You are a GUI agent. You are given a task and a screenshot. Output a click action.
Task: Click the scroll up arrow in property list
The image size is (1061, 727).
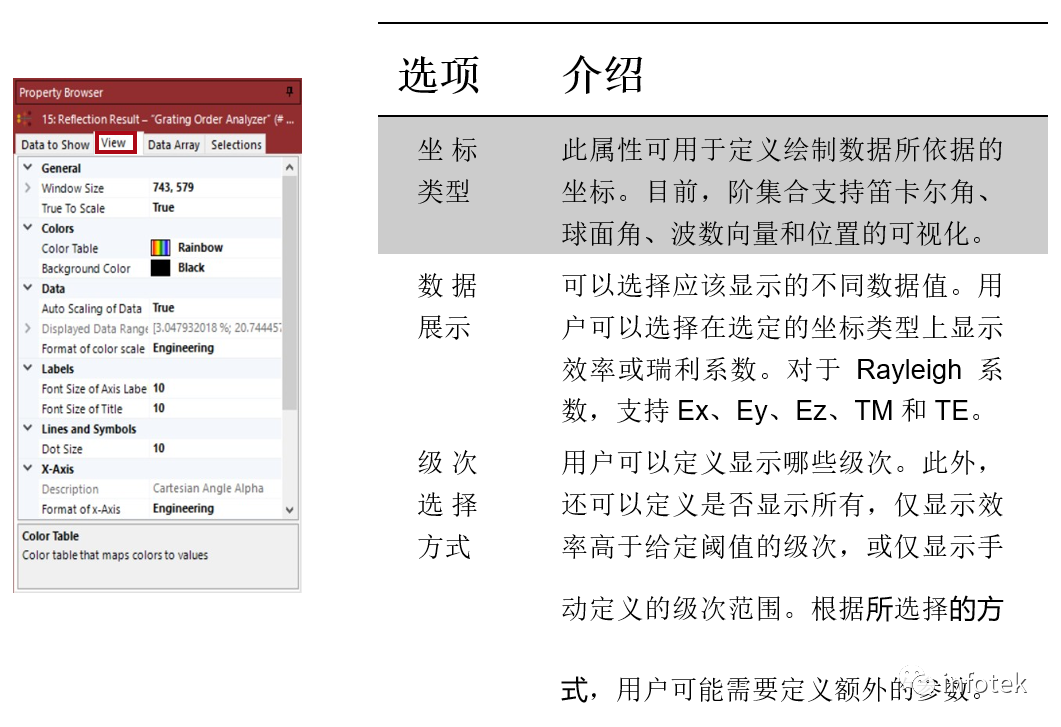click(x=290, y=167)
